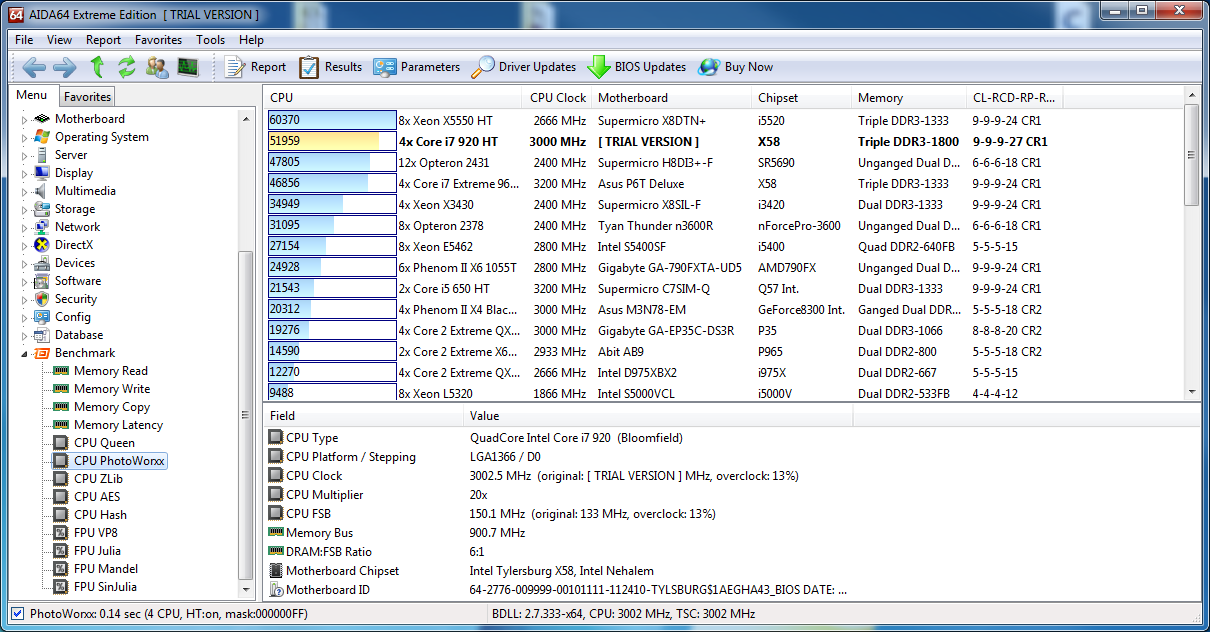
Task: Switch to the Favorites tab
Action: click(x=87, y=97)
